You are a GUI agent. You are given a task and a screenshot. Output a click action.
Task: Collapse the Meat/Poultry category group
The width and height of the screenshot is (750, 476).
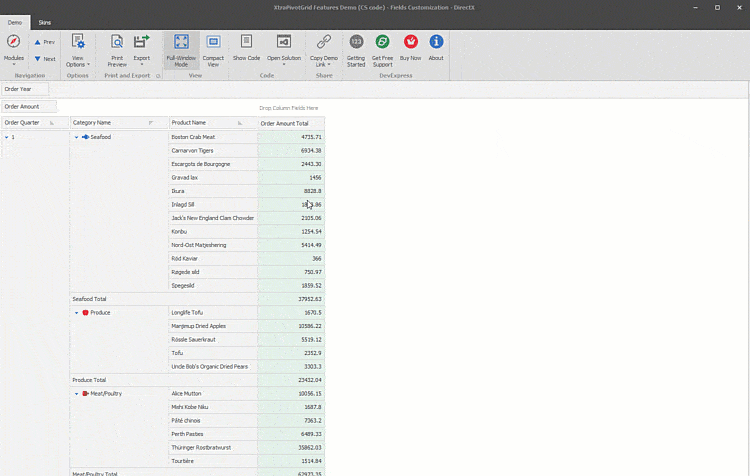point(76,394)
